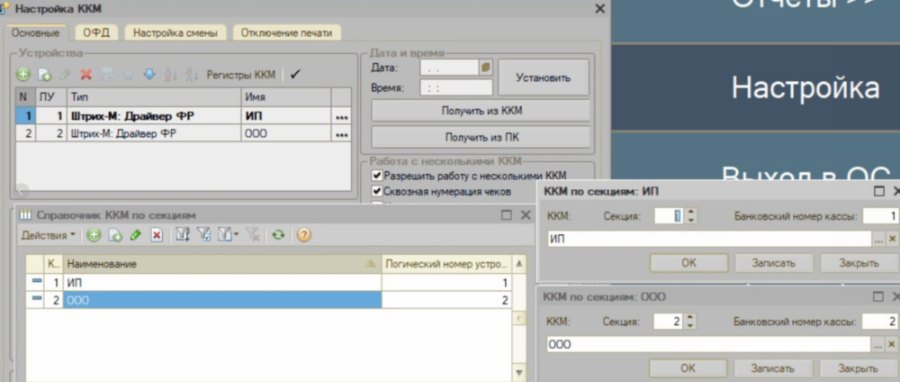Click the Время input field
The height and width of the screenshot is (382, 900).
pyautogui.click(x=456, y=88)
